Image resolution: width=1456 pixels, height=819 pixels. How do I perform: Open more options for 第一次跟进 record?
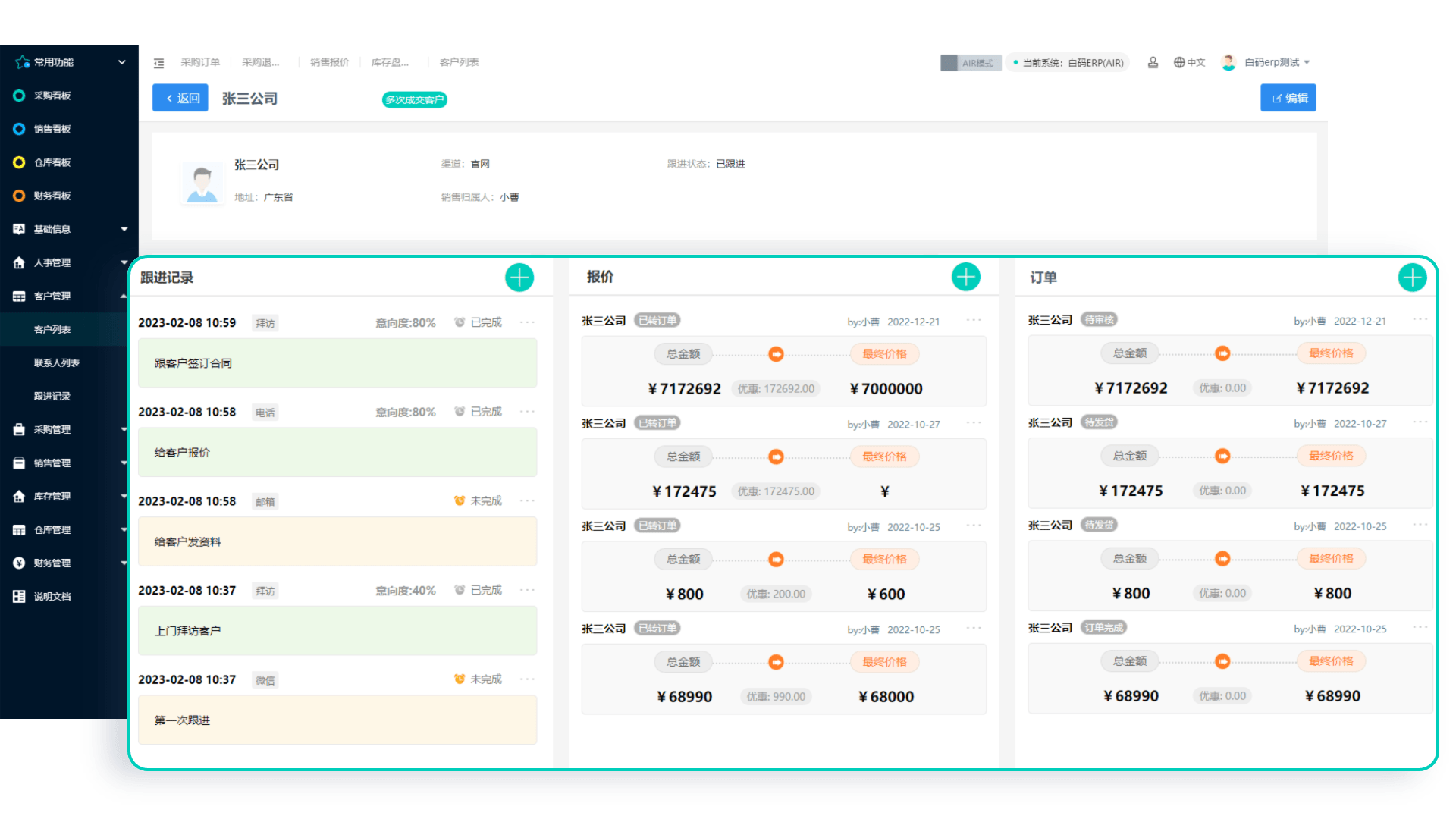[x=527, y=679]
